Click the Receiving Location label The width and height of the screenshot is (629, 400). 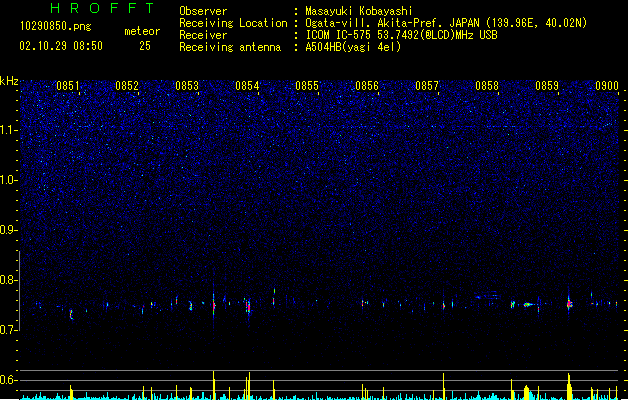[233, 23]
